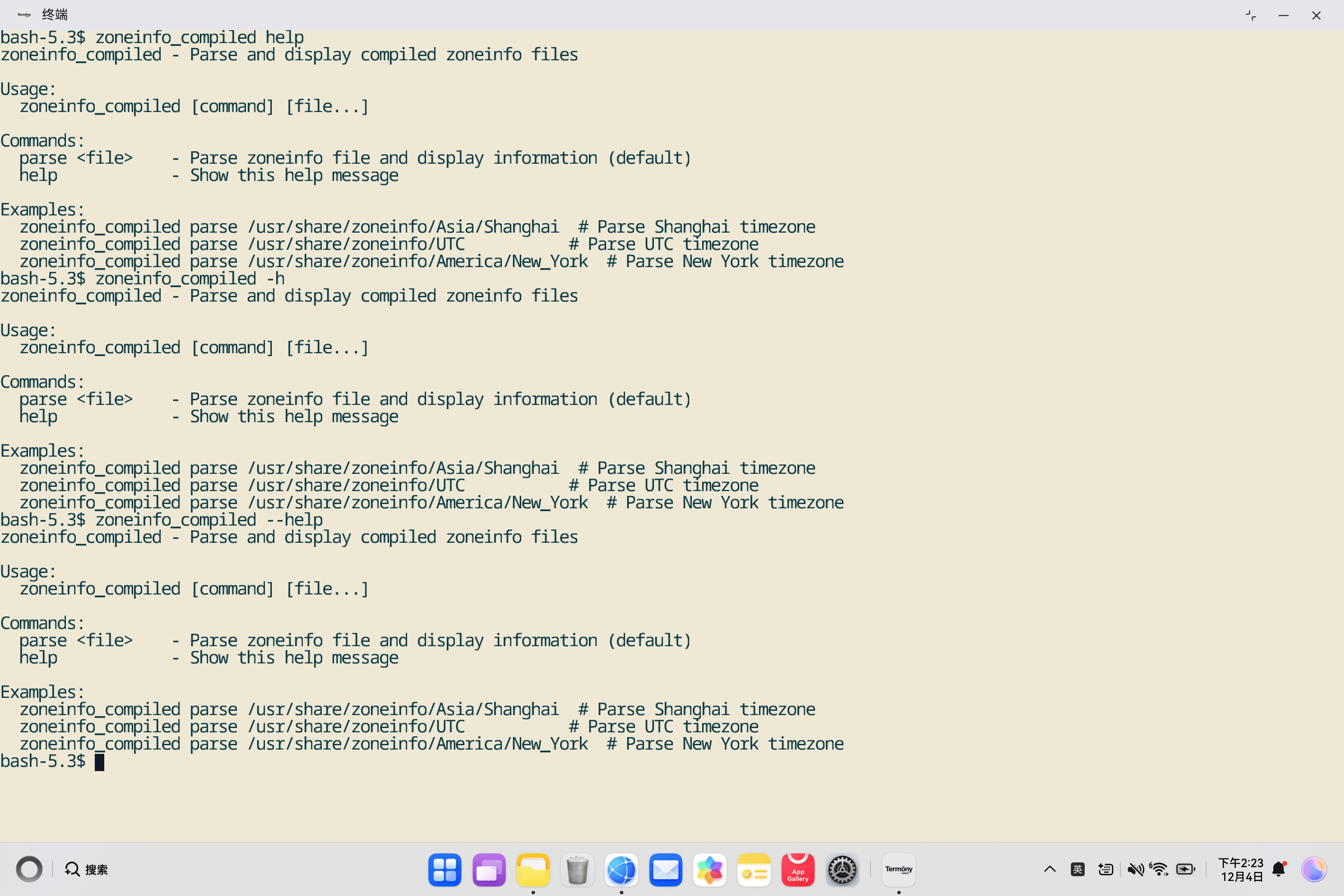Launch the blue globe Browser app
Screen dimensions: 1344x896
point(621,870)
